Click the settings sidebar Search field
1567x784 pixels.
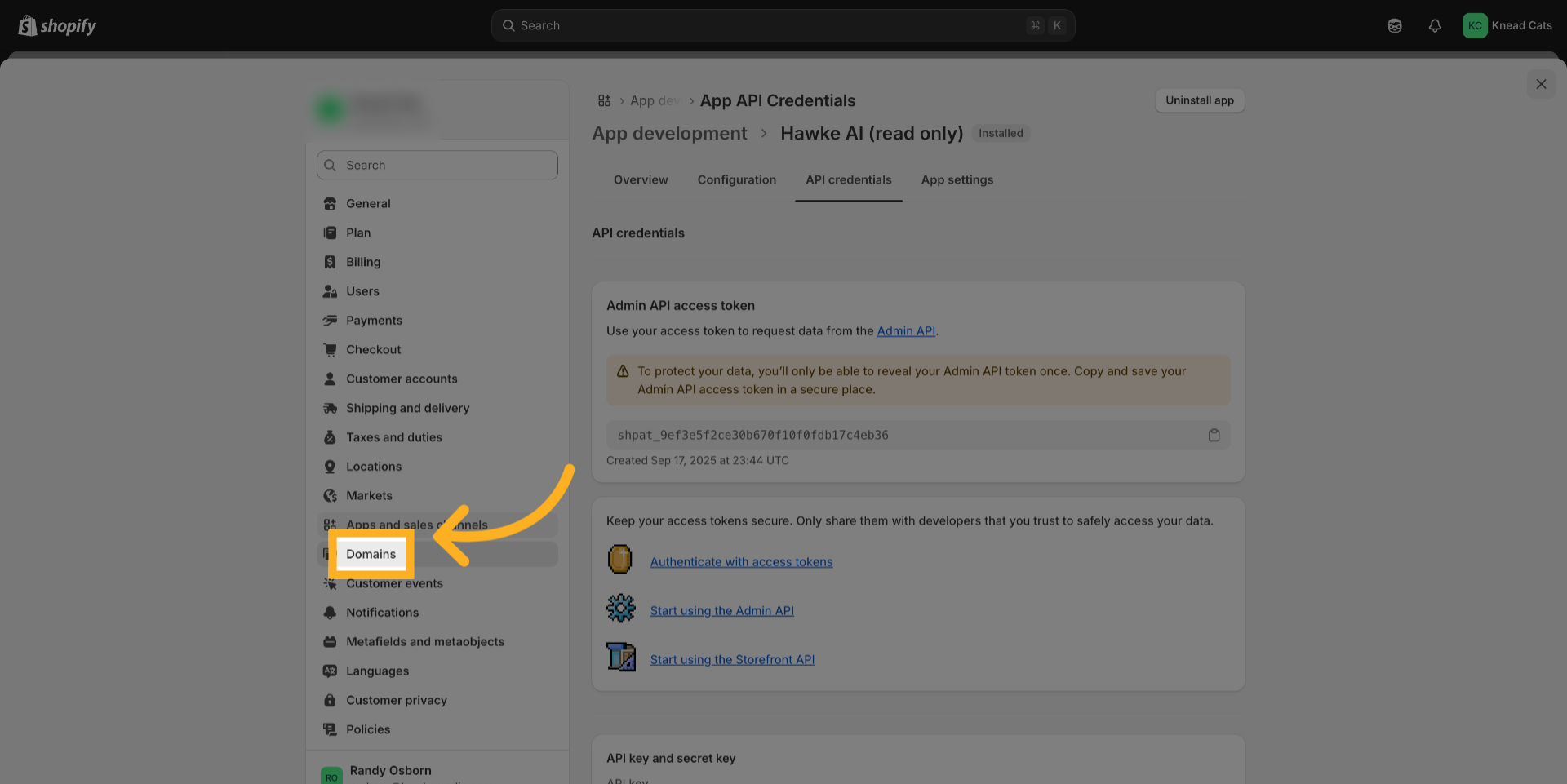point(437,166)
